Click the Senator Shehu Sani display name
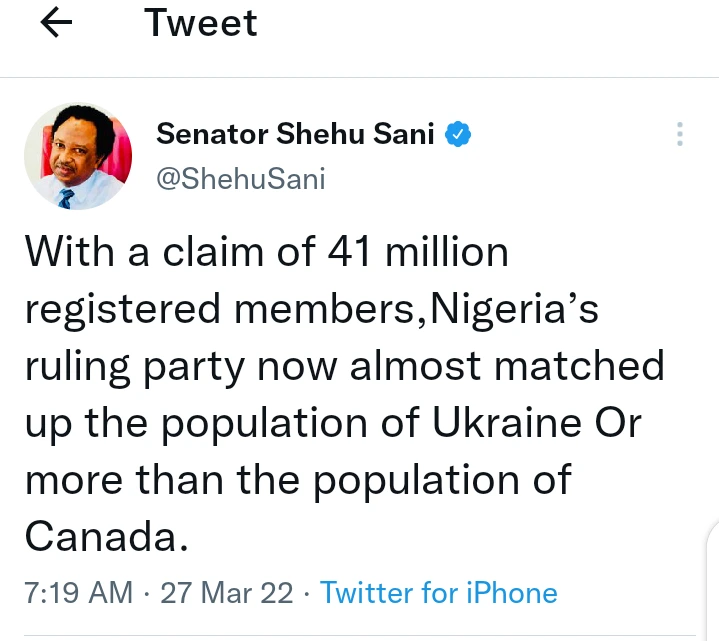The width and height of the screenshot is (719, 641). 295,134
